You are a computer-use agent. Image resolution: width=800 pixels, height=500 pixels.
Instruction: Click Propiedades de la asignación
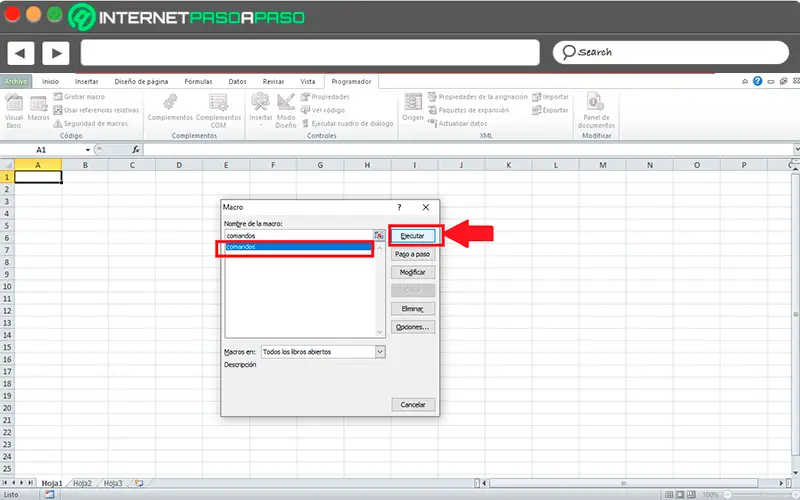478,96
